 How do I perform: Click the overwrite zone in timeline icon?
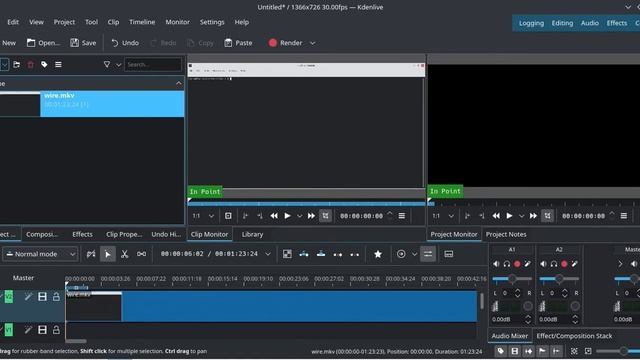[321, 254]
